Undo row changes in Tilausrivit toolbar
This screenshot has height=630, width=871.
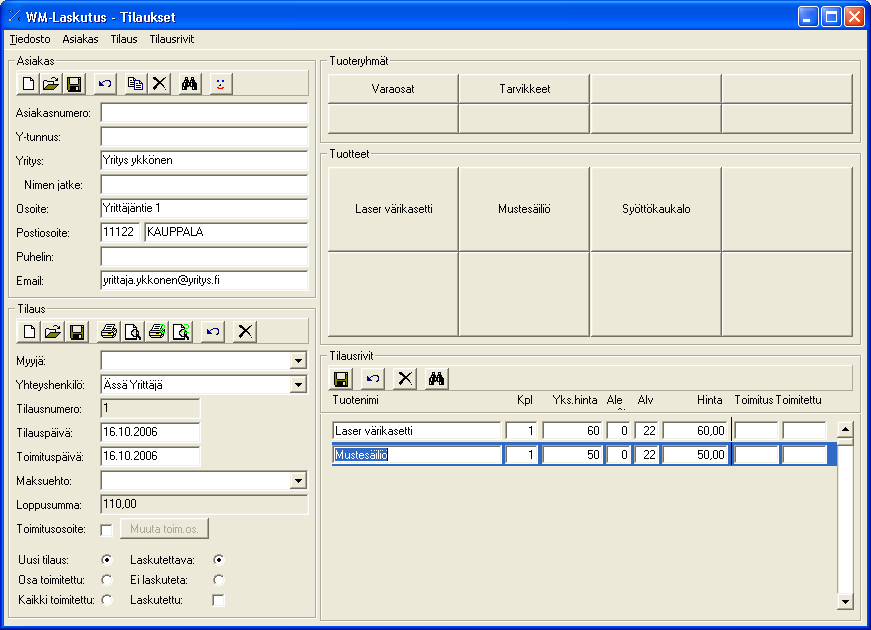click(373, 379)
